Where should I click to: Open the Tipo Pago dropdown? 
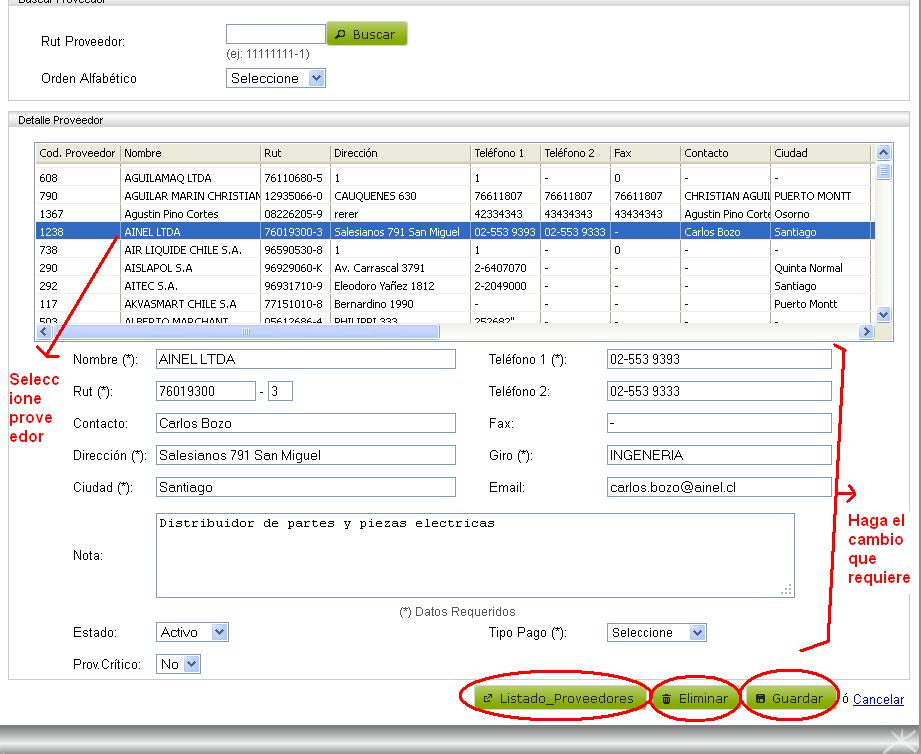point(656,632)
